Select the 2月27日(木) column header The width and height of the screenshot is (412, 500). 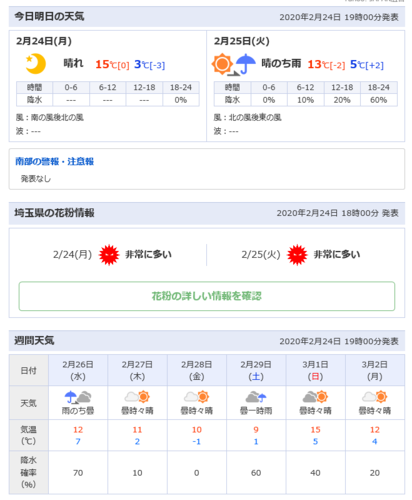(137, 370)
